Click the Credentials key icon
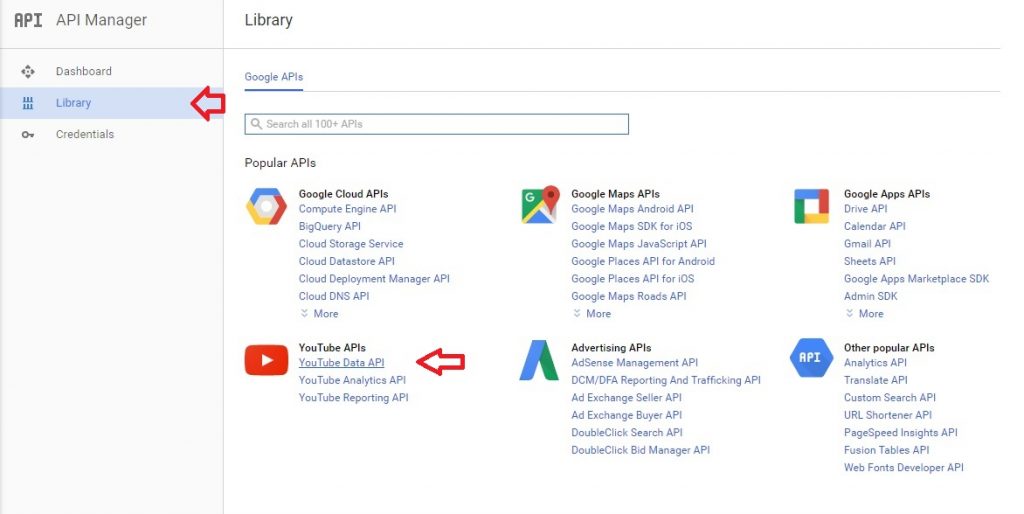 28,135
